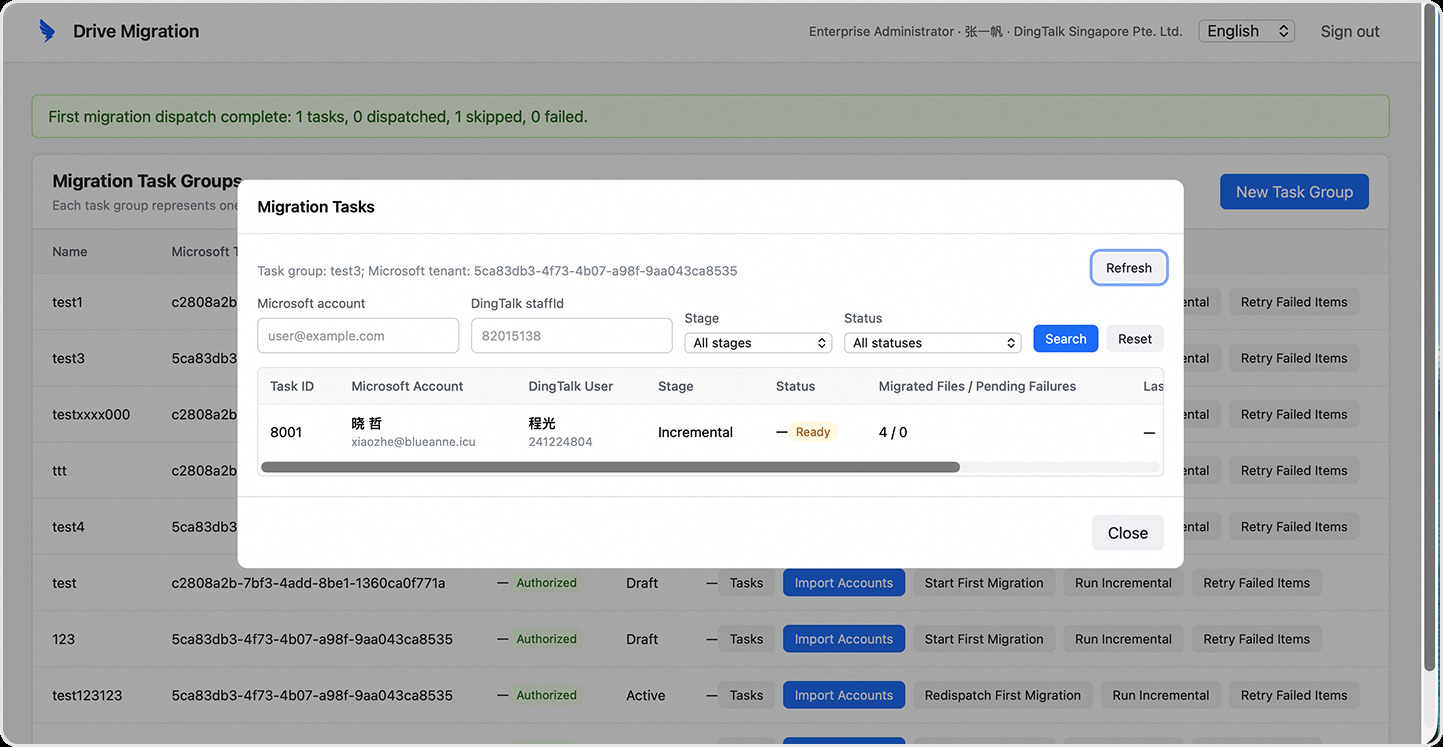
Task: Run Incremental for test123123 row
Action: [x=1160, y=695]
